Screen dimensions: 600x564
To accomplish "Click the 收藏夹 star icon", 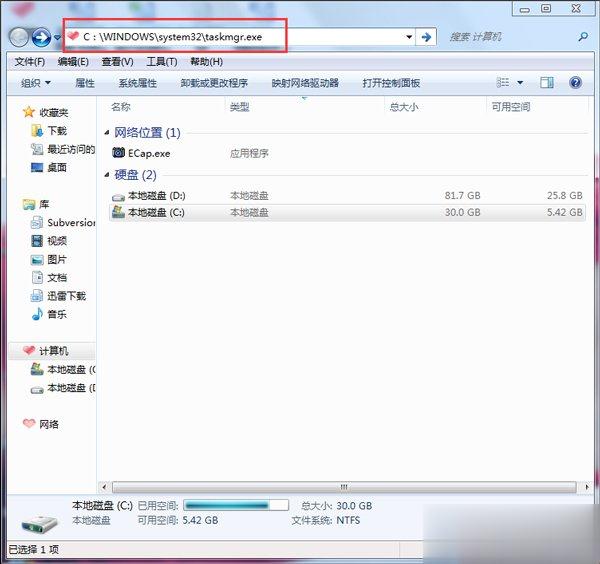I will click(x=29, y=112).
